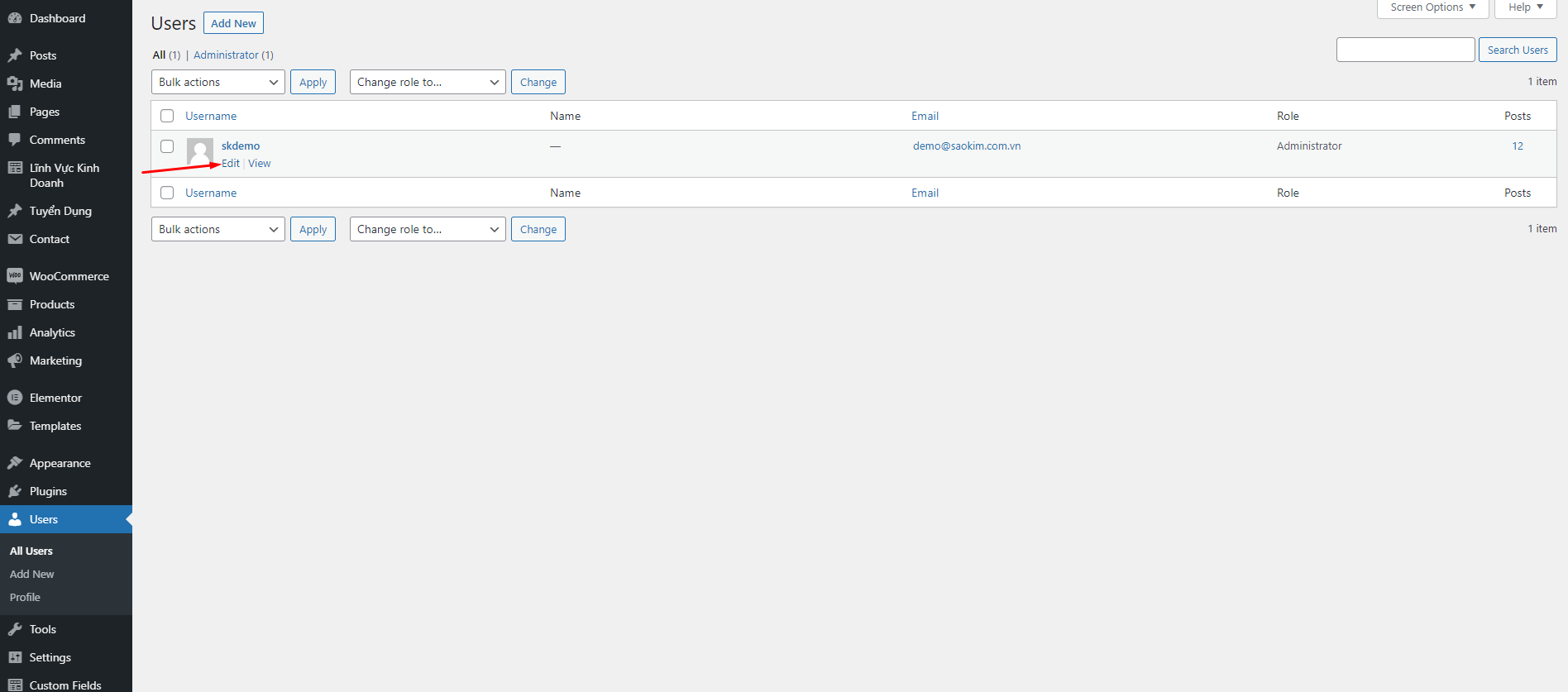Expand the Screen Options panel
Image resolution: width=1568 pixels, height=692 pixels.
click(1432, 7)
